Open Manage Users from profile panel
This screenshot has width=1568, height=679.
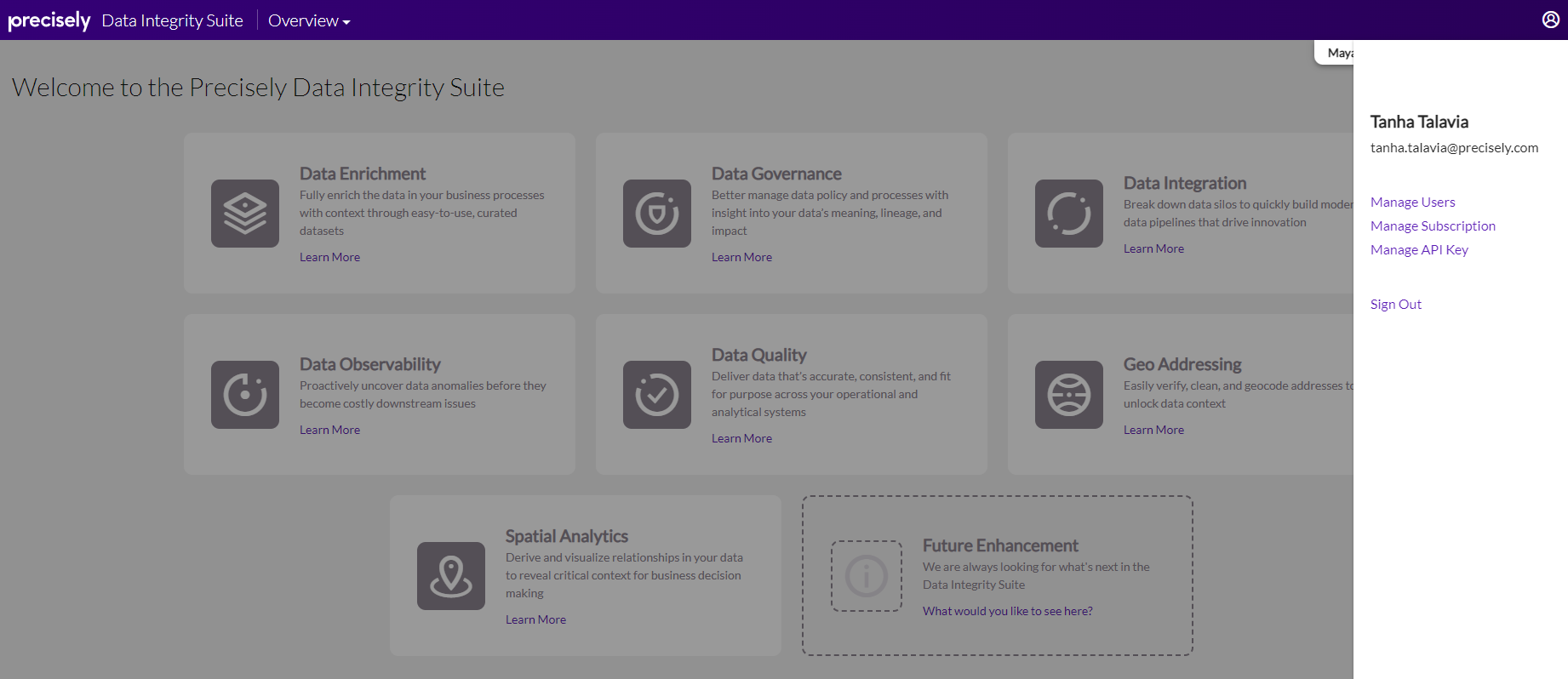click(1412, 202)
